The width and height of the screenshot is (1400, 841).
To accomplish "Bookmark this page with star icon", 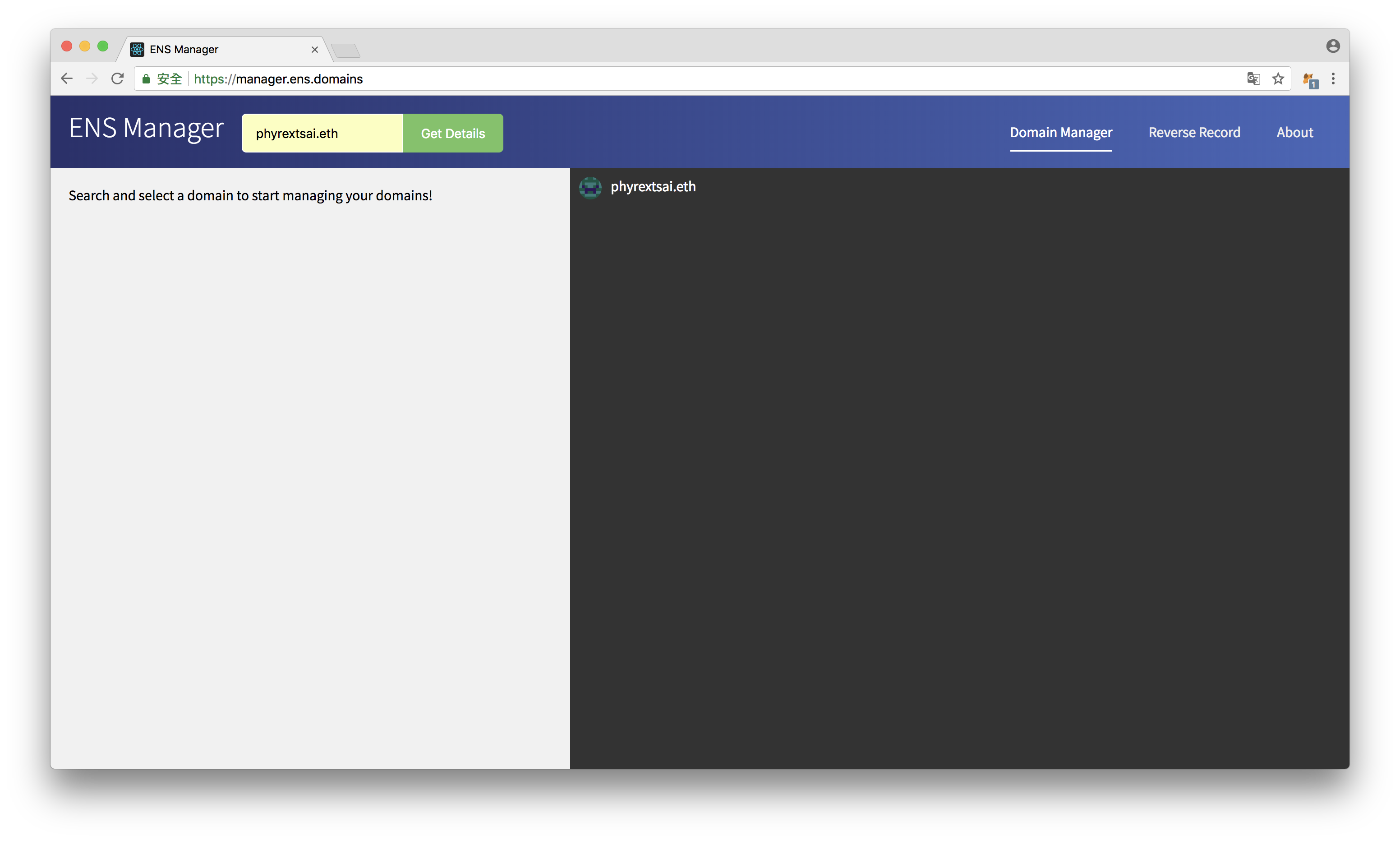I will [1278, 79].
